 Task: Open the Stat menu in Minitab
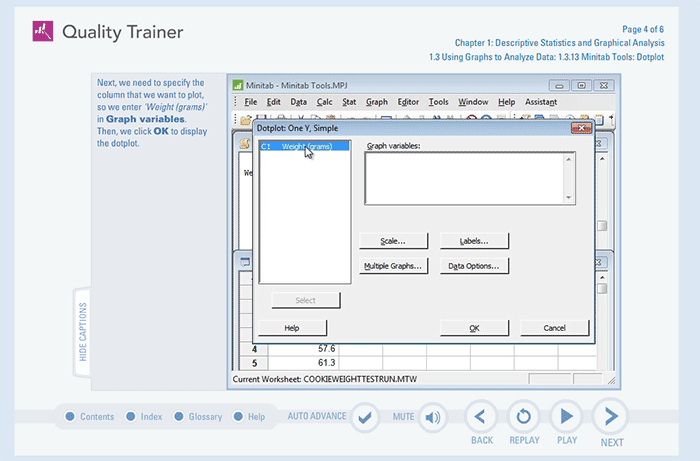click(349, 102)
